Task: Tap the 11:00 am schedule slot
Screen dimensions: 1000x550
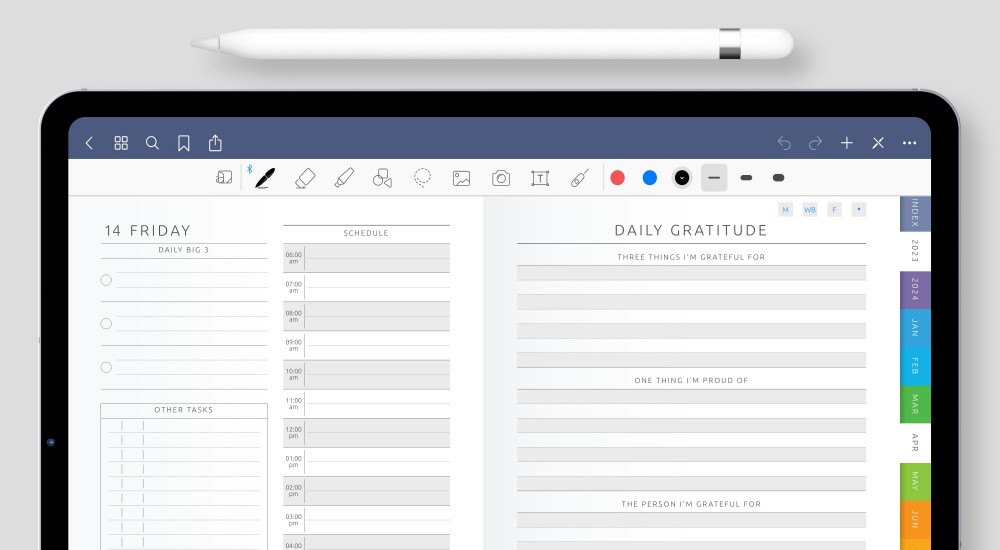Action: pyautogui.click(x=367, y=404)
